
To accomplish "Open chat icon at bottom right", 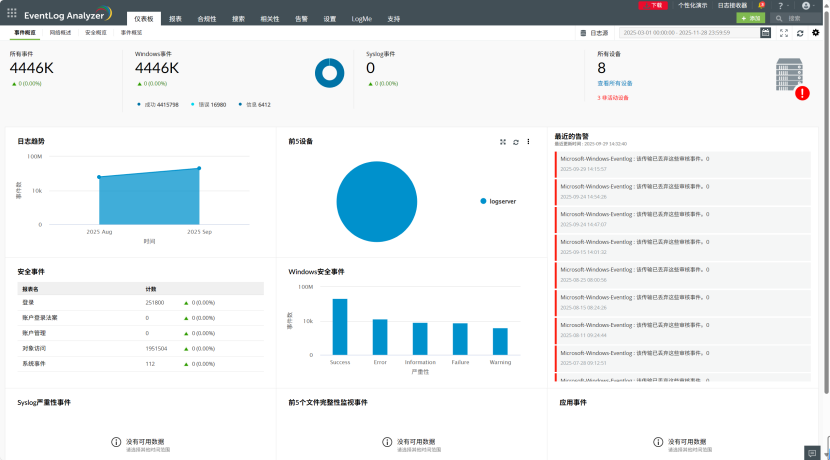I will (x=812, y=452).
